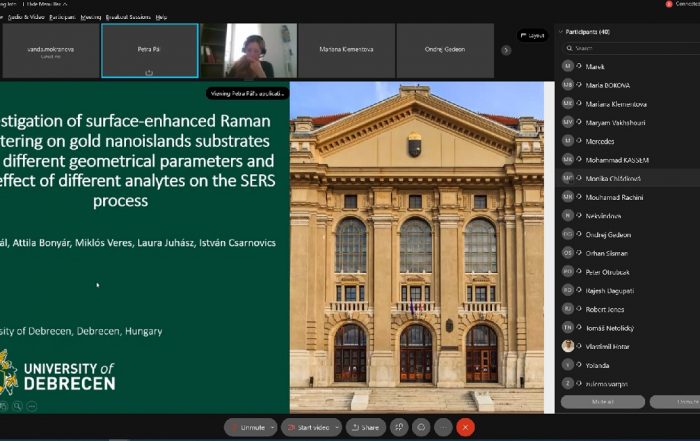Click the headset audio icon next to Peter Otrubcak
This screenshot has width=700, height=441.
[579, 271]
